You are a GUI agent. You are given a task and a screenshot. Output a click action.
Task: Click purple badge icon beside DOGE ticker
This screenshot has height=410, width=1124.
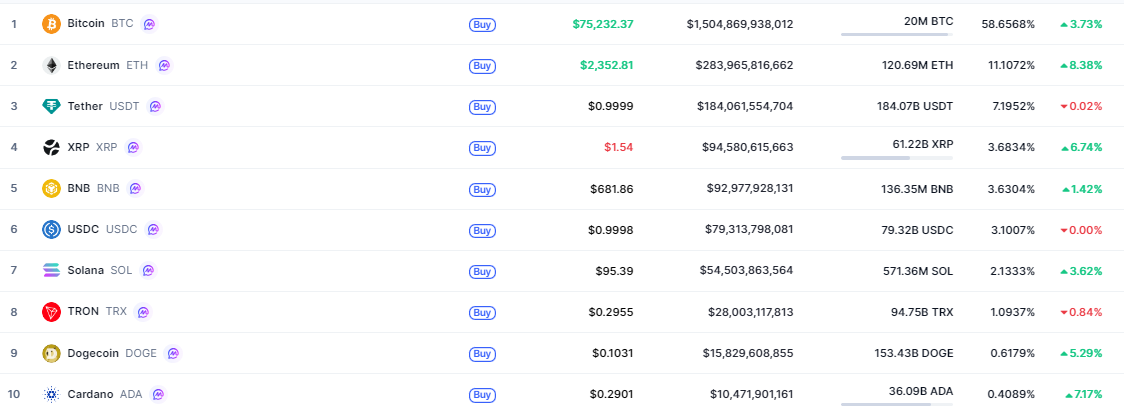173,353
